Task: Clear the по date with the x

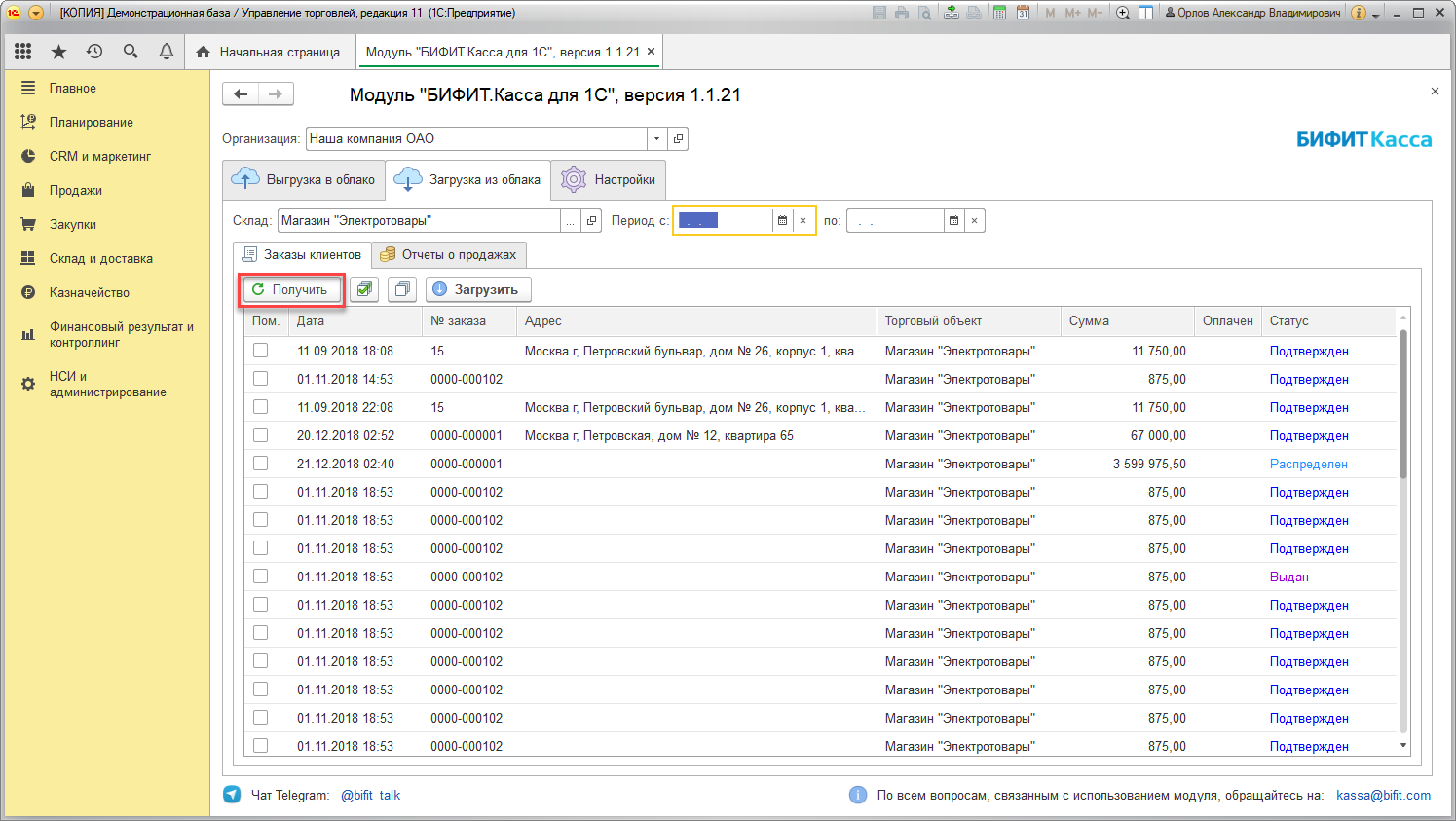Action: [x=974, y=221]
